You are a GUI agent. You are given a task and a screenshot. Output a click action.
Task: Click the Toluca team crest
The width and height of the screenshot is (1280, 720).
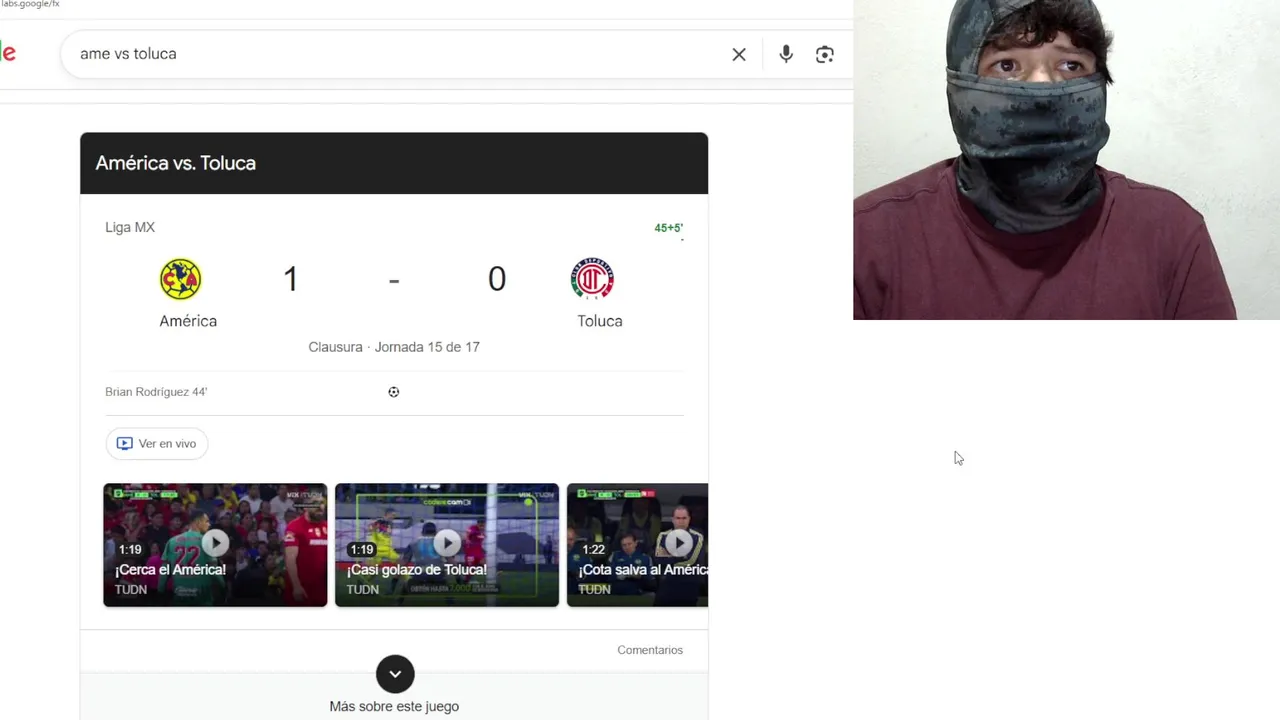(x=592, y=279)
